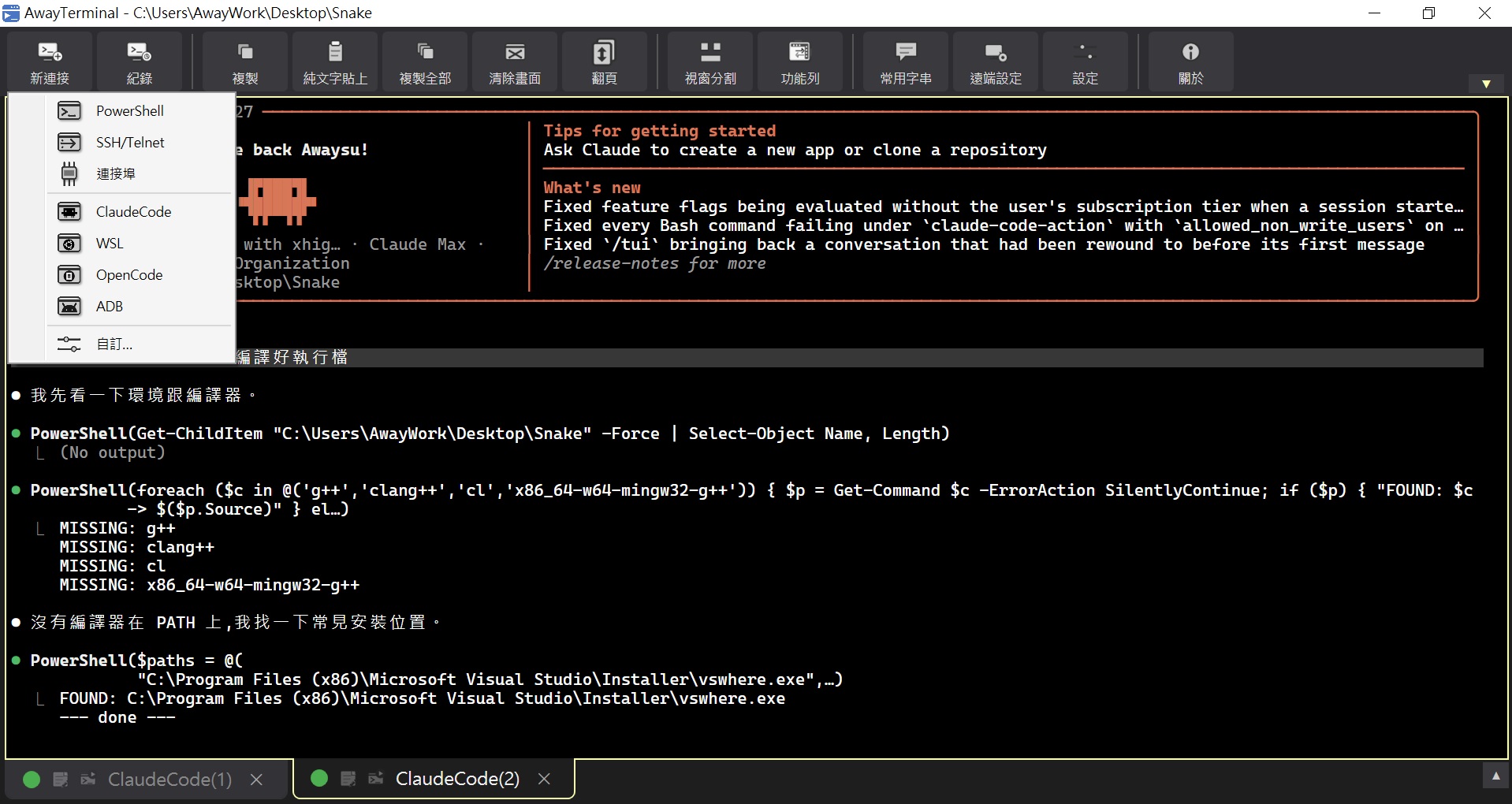Open the 紀錄 log tool

(140, 62)
